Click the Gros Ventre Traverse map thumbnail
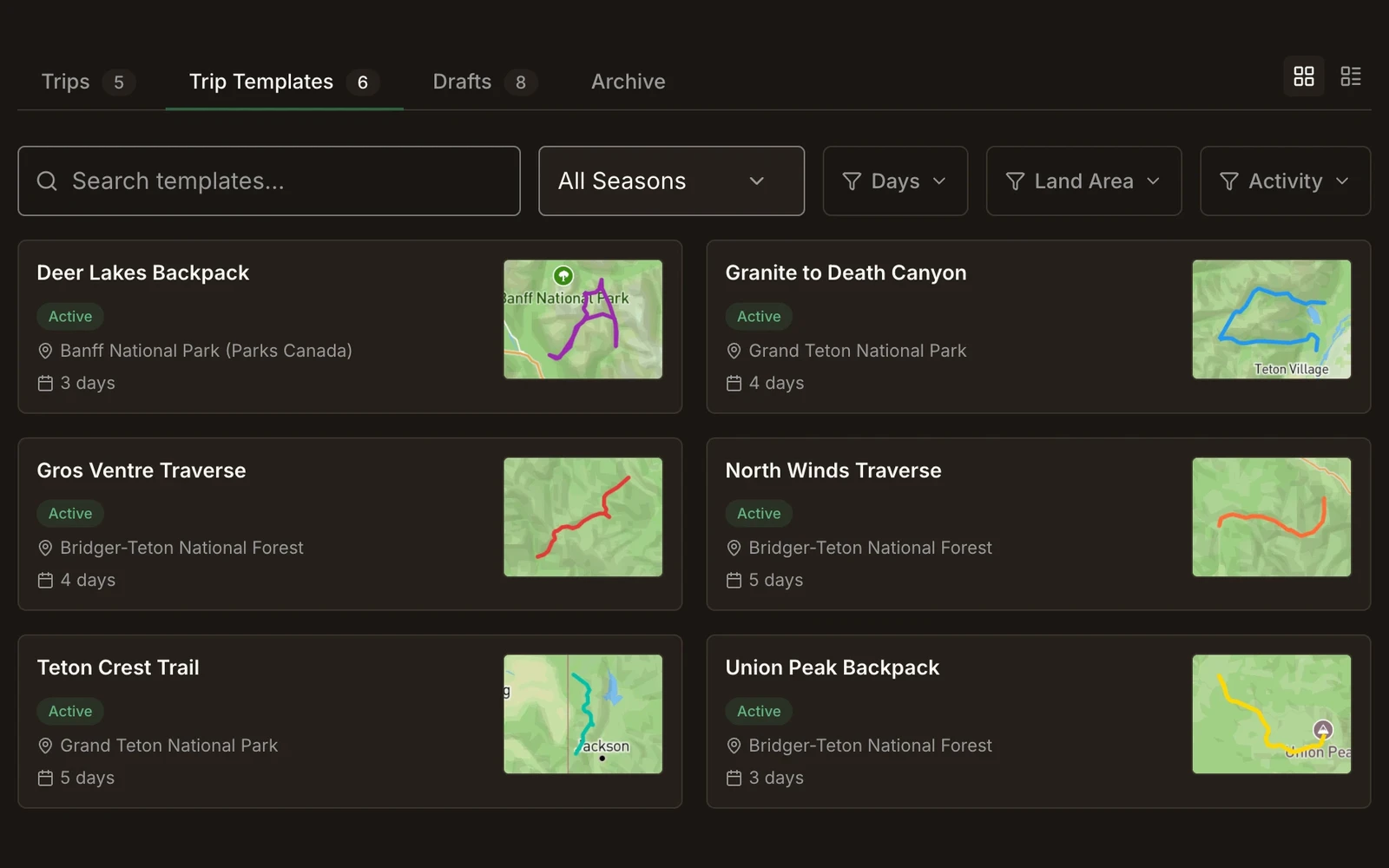Viewport: 1389px width, 868px height. (583, 517)
